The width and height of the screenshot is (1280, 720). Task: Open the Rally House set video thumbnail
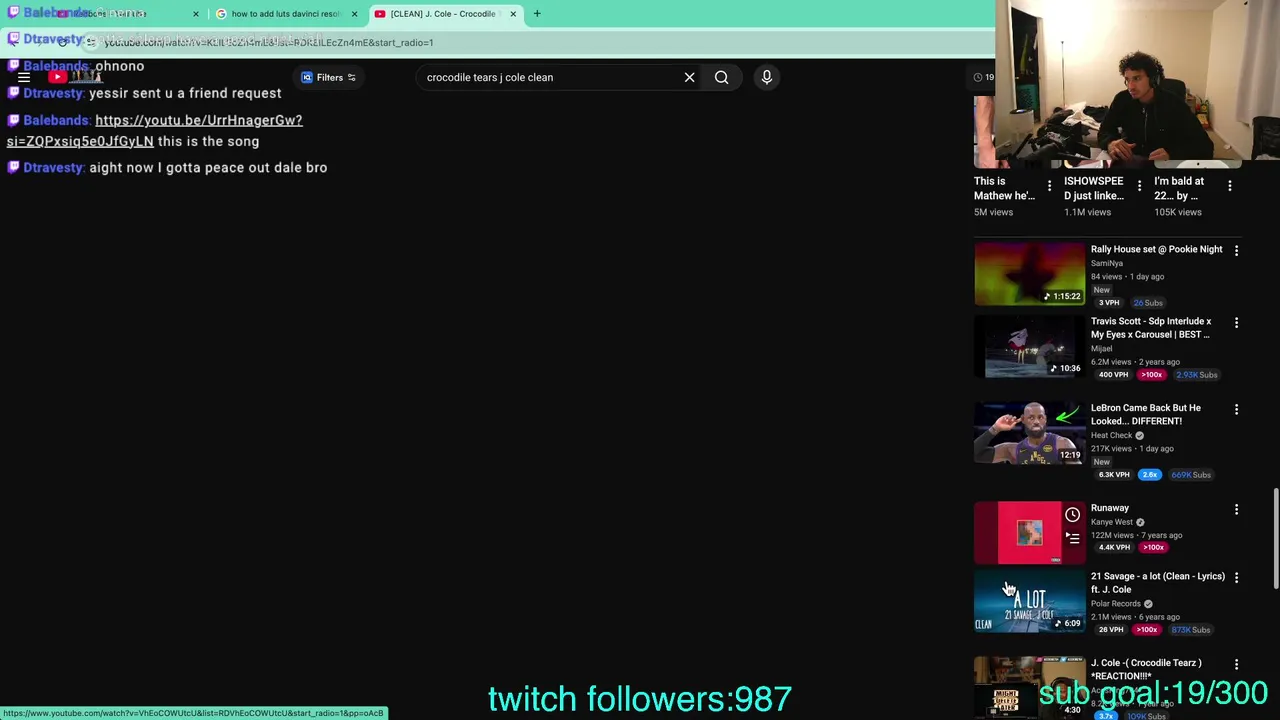click(x=1029, y=273)
